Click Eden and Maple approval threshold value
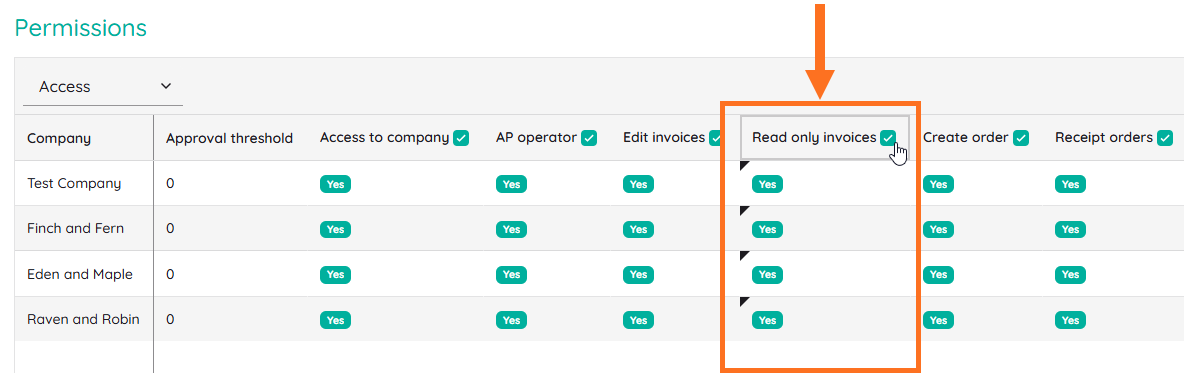This screenshot has height=373, width=1184. 171,274
